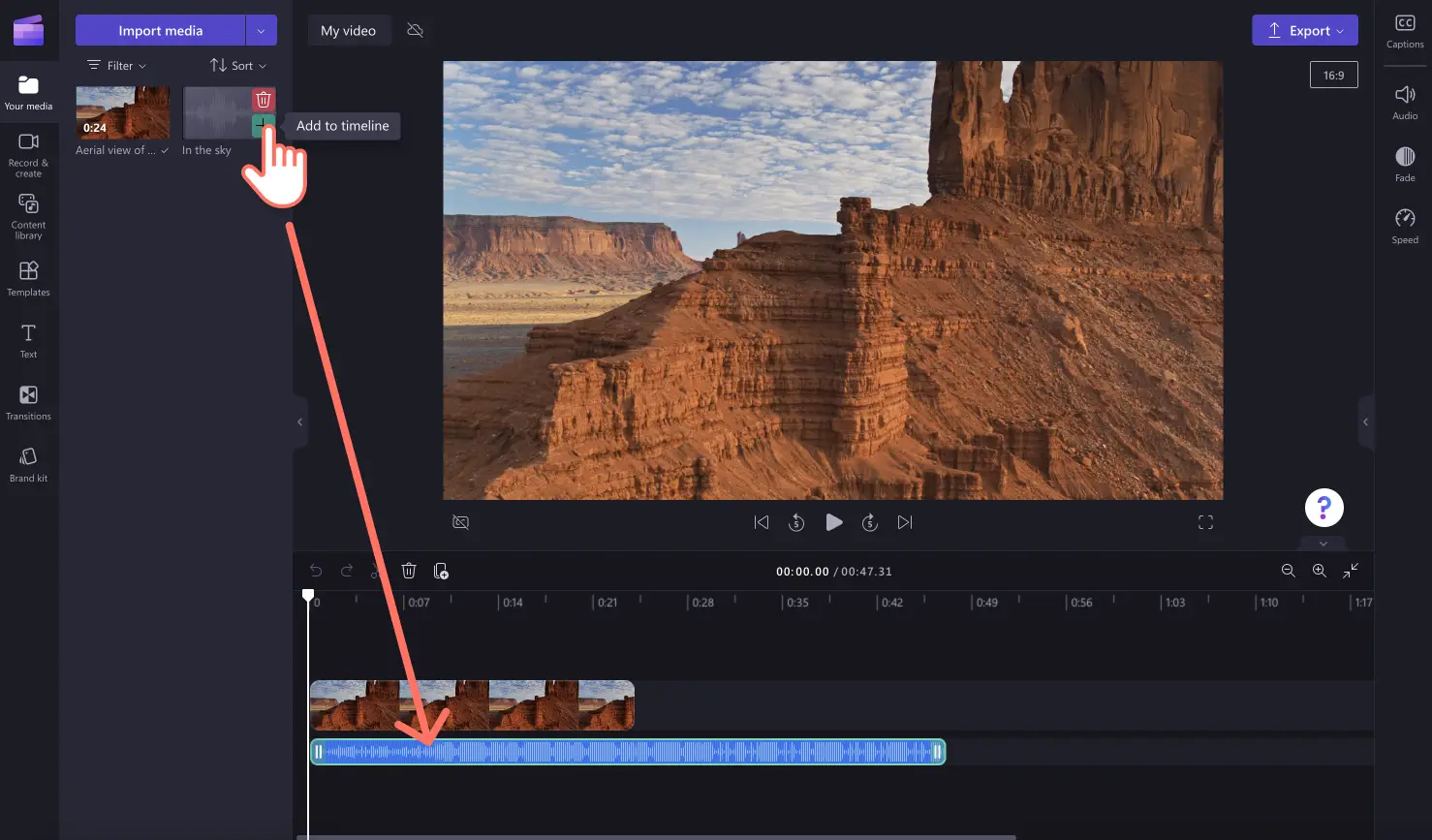Viewport: 1432px width, 840px height.
Task: Click the My video title field
Action: [349, 30]
